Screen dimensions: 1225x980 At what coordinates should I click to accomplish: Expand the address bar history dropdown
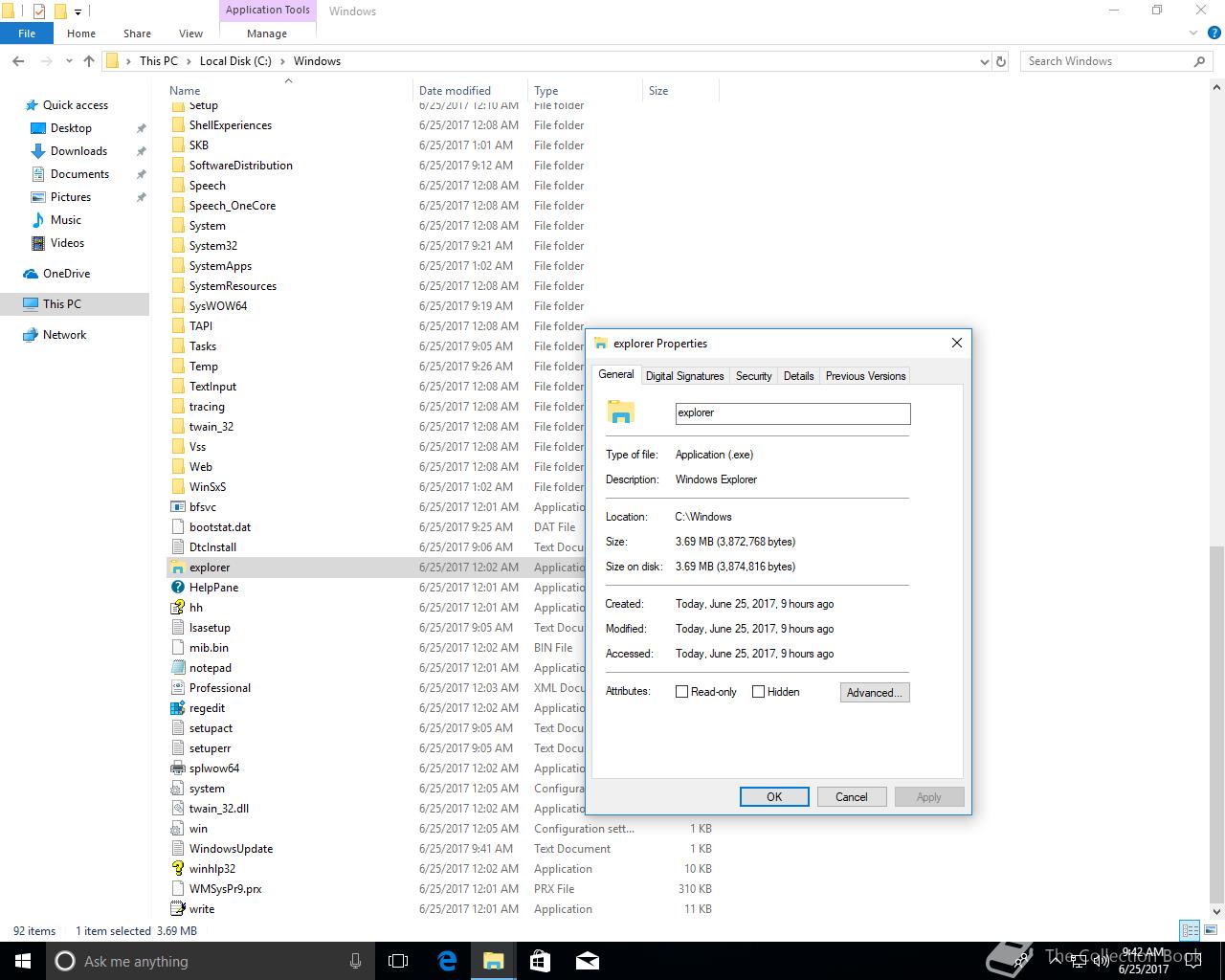tap(985, 61)
